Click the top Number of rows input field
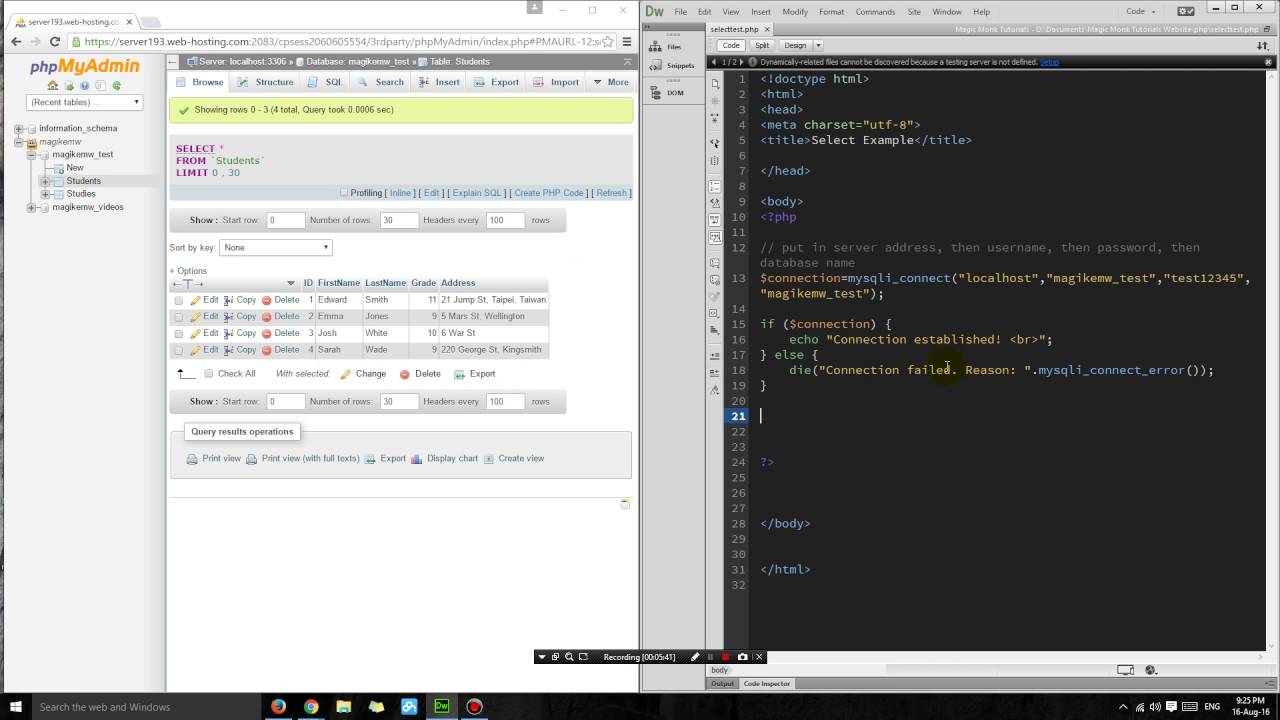Image resolution: width=1280 pixels, height=720 pixels. click(399, 220)
